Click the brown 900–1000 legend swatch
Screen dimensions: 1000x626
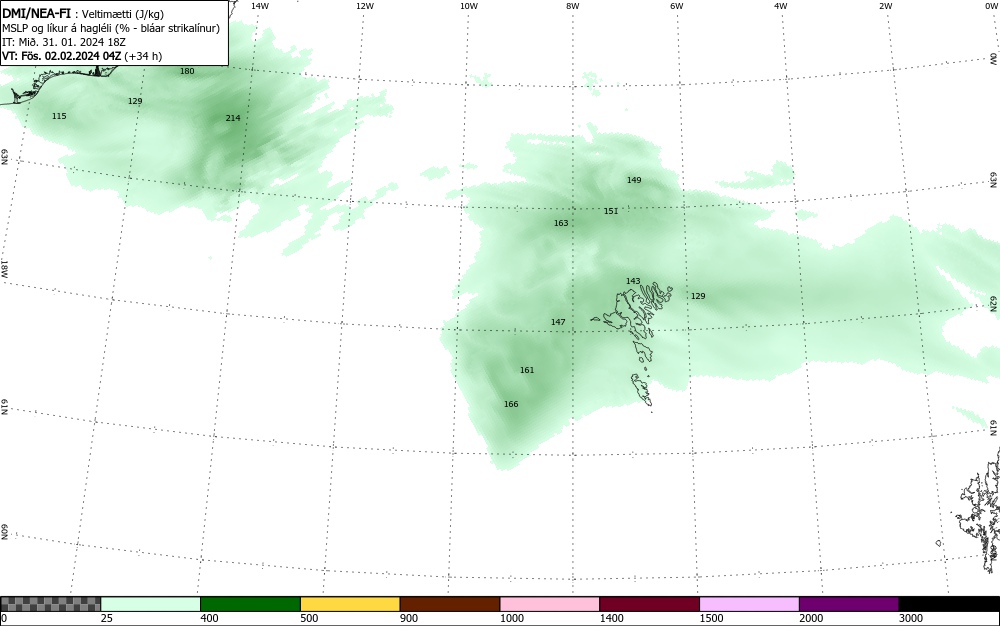pos(450,604)
